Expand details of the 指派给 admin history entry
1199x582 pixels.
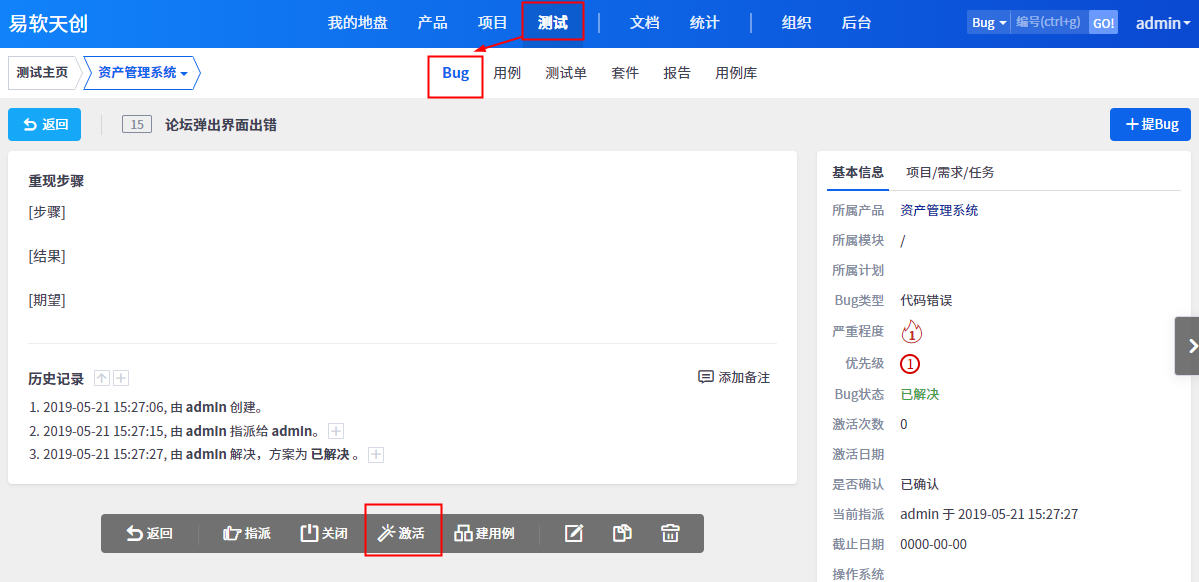[336, 431]
